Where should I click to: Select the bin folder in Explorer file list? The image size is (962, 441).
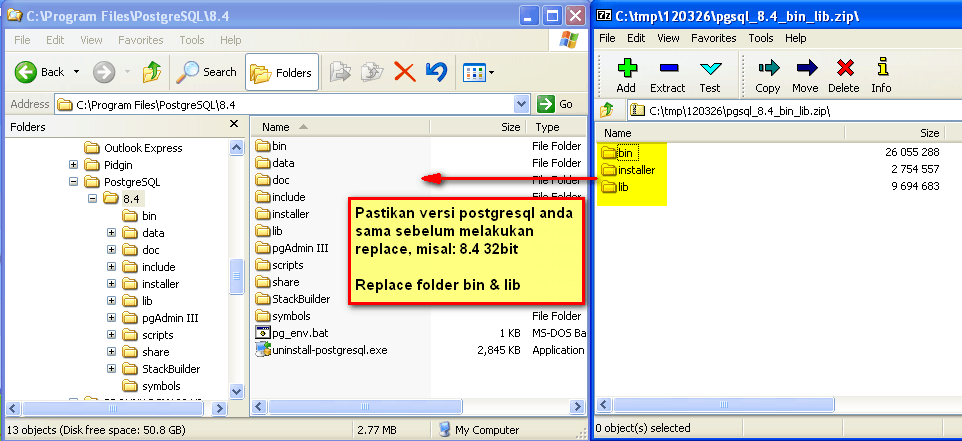click(271, 146)
